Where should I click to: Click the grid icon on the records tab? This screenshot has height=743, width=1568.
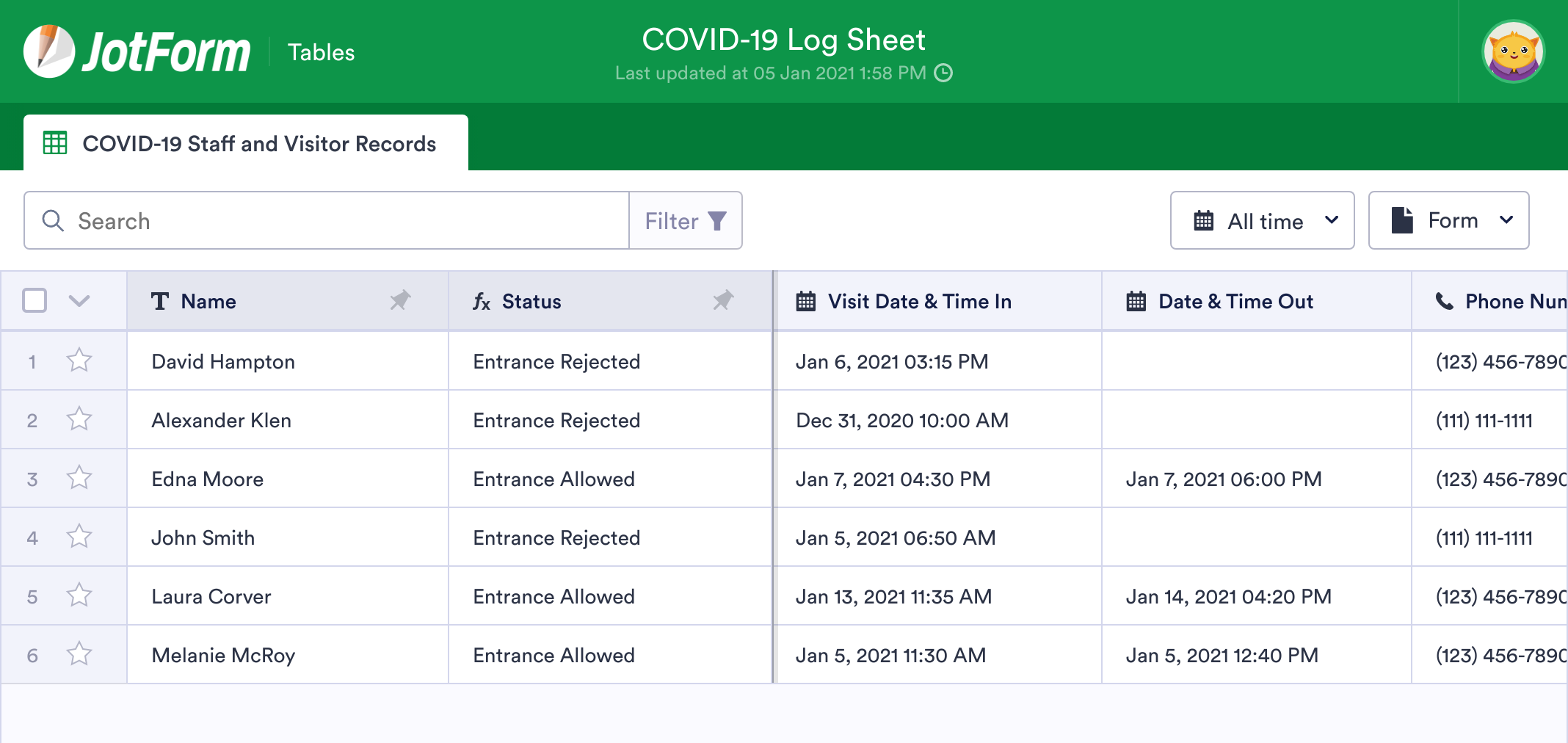(55, 143)
